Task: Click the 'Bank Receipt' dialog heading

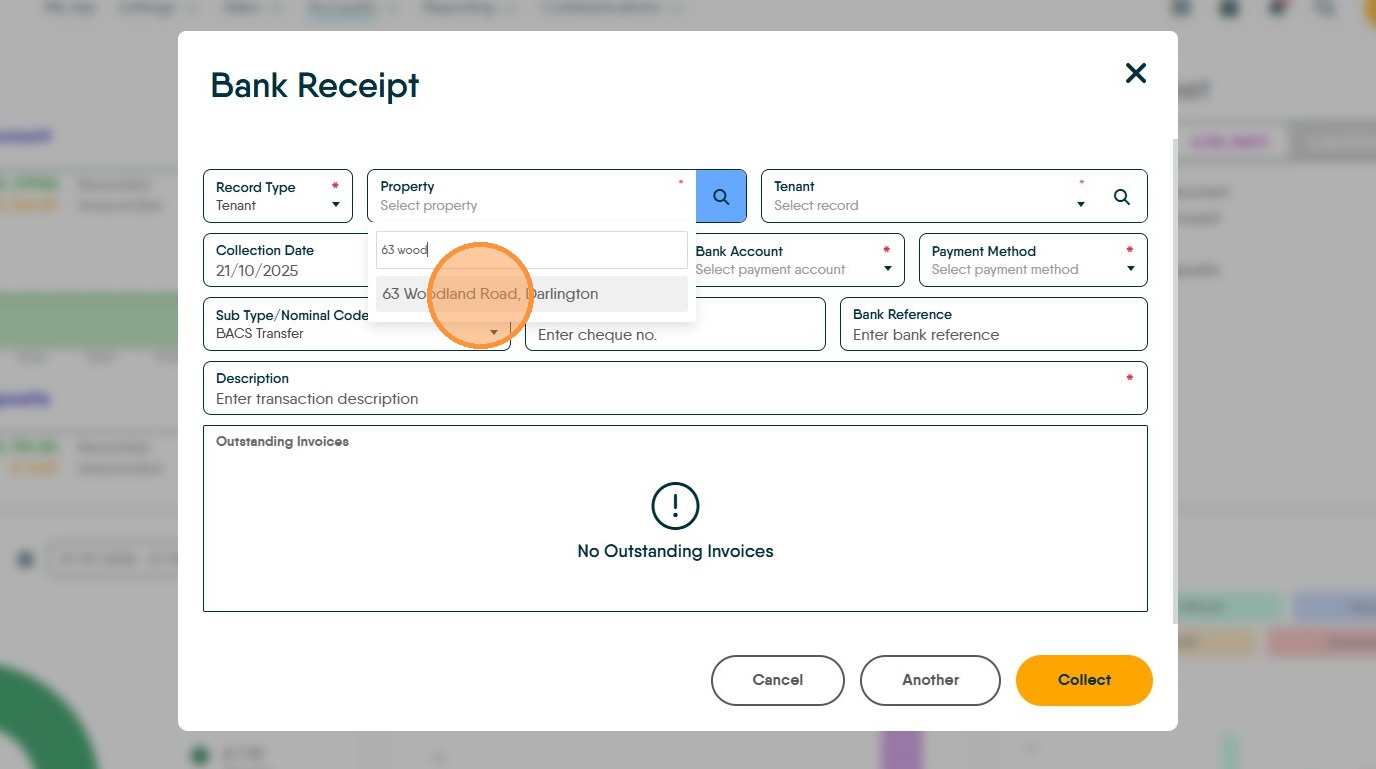Action: 315,85
